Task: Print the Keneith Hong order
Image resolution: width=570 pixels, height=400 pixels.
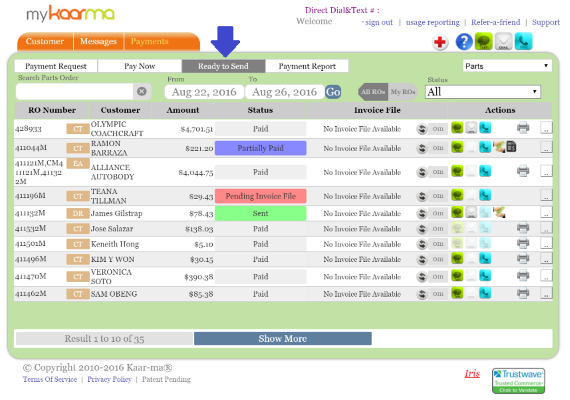Action: tap(523, 243)
